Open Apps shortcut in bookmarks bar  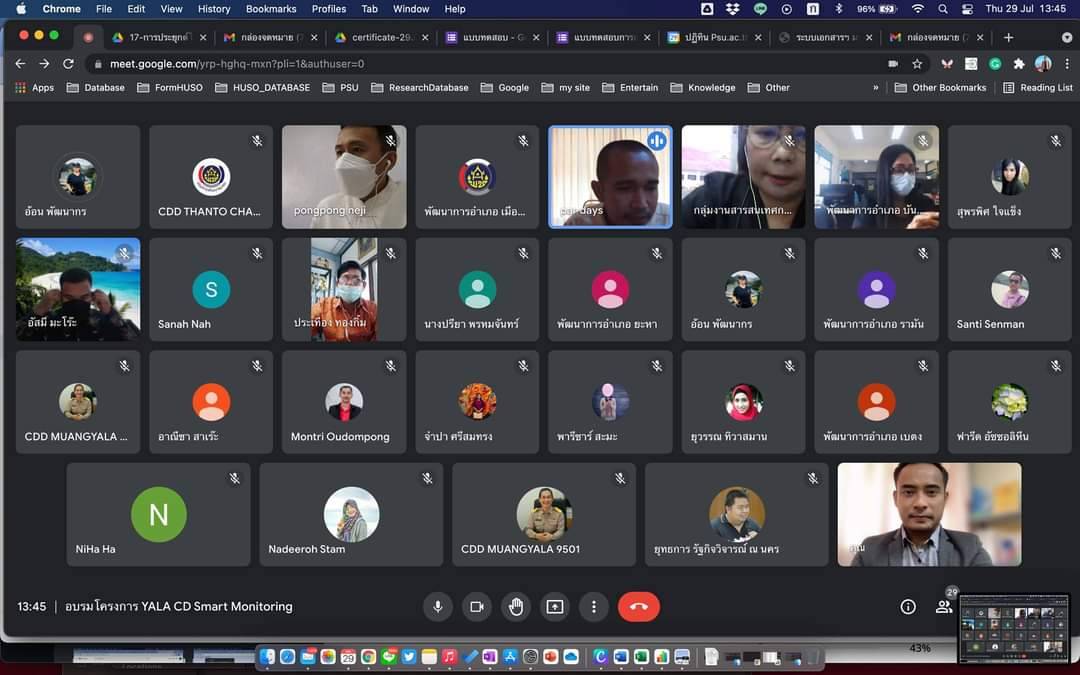tap(34, 87)
